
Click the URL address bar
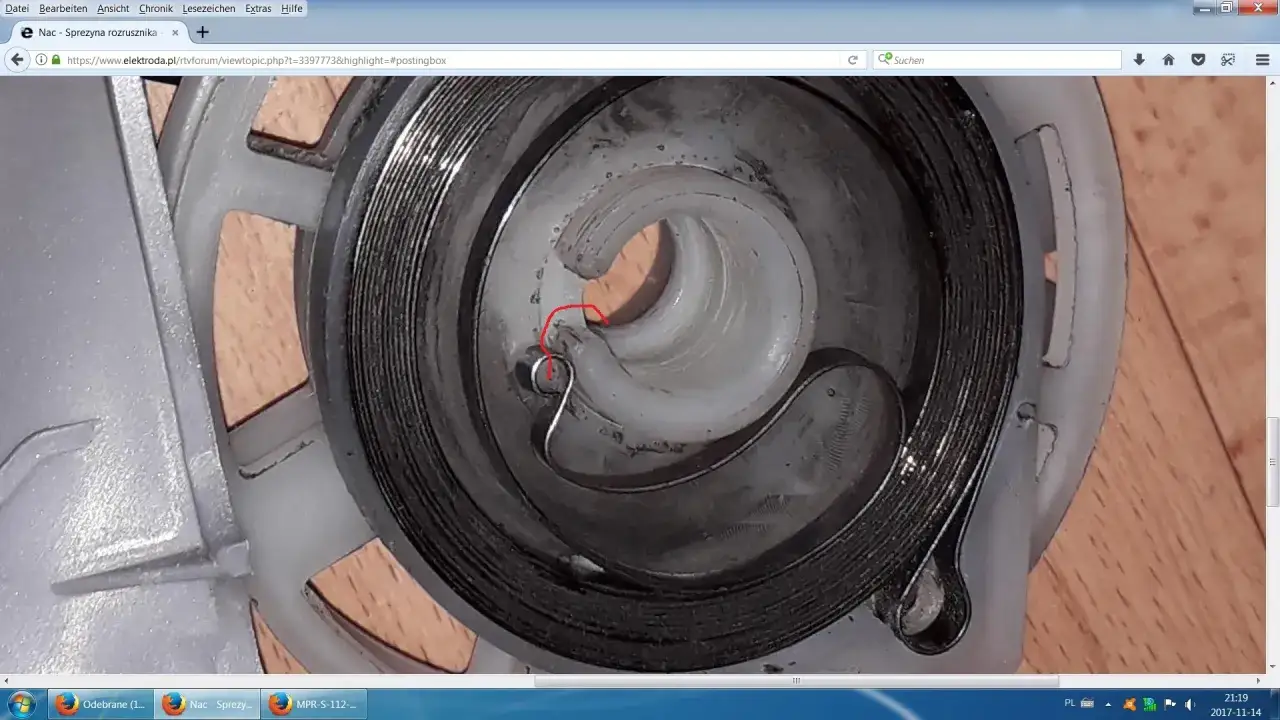(x=450, y=60)
